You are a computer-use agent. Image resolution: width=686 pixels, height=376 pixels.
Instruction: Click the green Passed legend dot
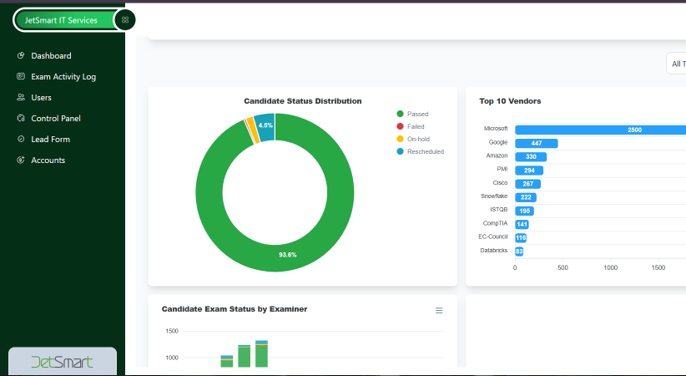coord(400,114)
